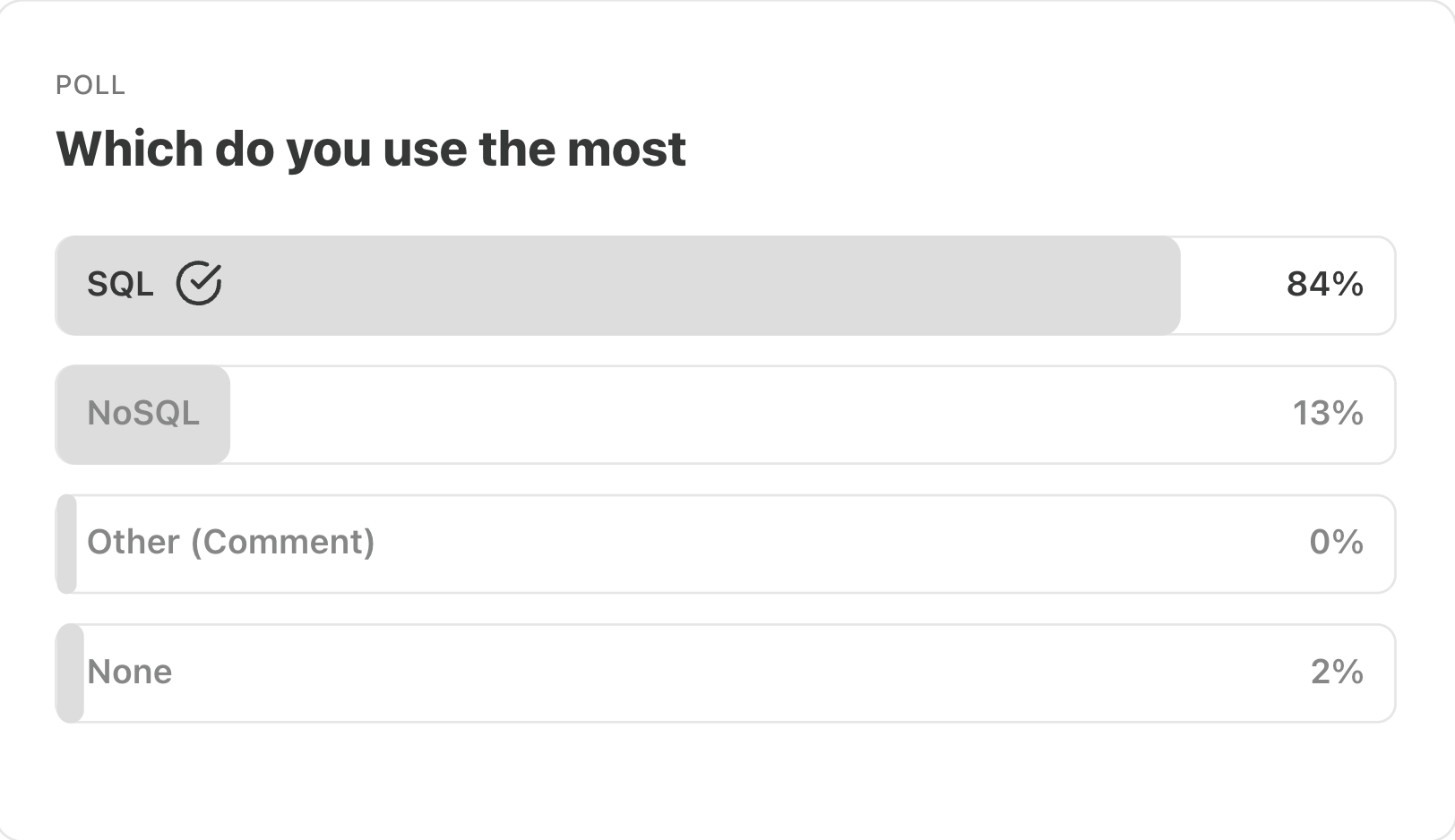Image resolution: width=1455 pixels, height=840 pixels.
Task: Select the None poll option row
Action: (x=726, y=673)
